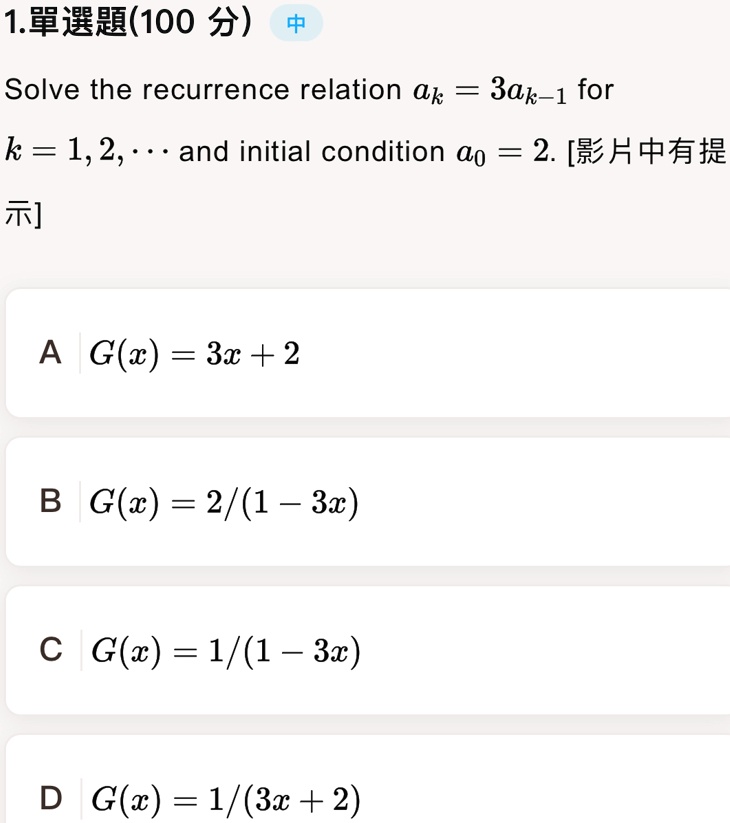The height and width of the screenshot is (823, 730).
Task: Click empty area of option B card
Action: pyautogui.click(x=546, y=501)
